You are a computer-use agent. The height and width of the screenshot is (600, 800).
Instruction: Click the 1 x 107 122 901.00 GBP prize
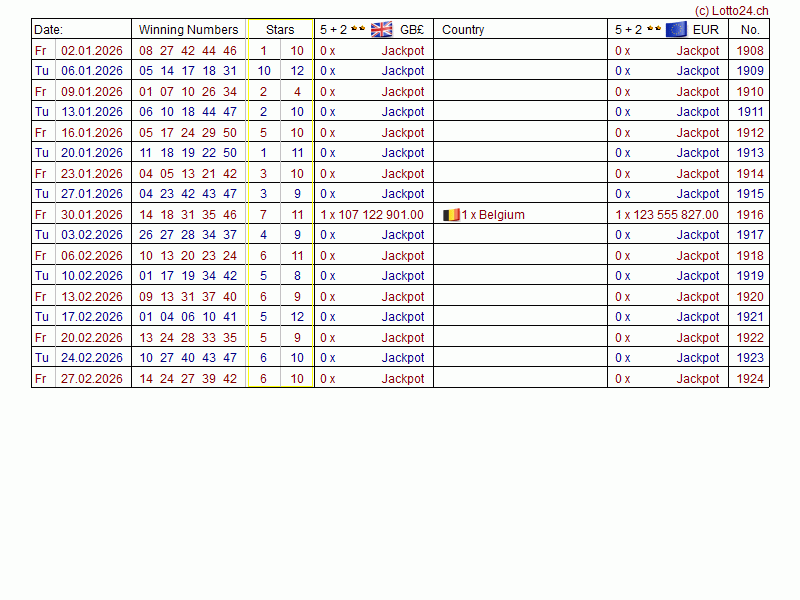[372, 214]
